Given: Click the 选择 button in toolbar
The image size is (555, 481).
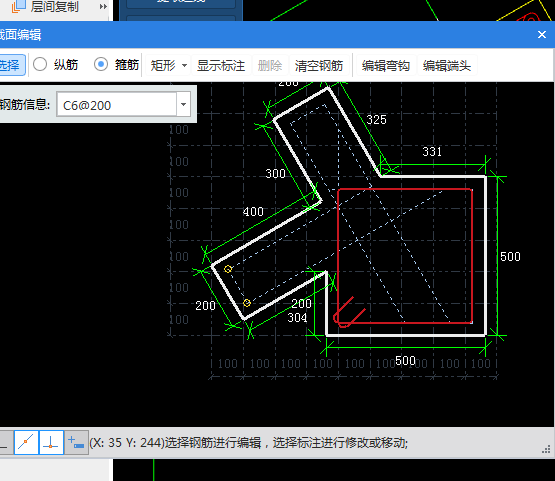Looking at the screenshot, I should coord(11,65).
